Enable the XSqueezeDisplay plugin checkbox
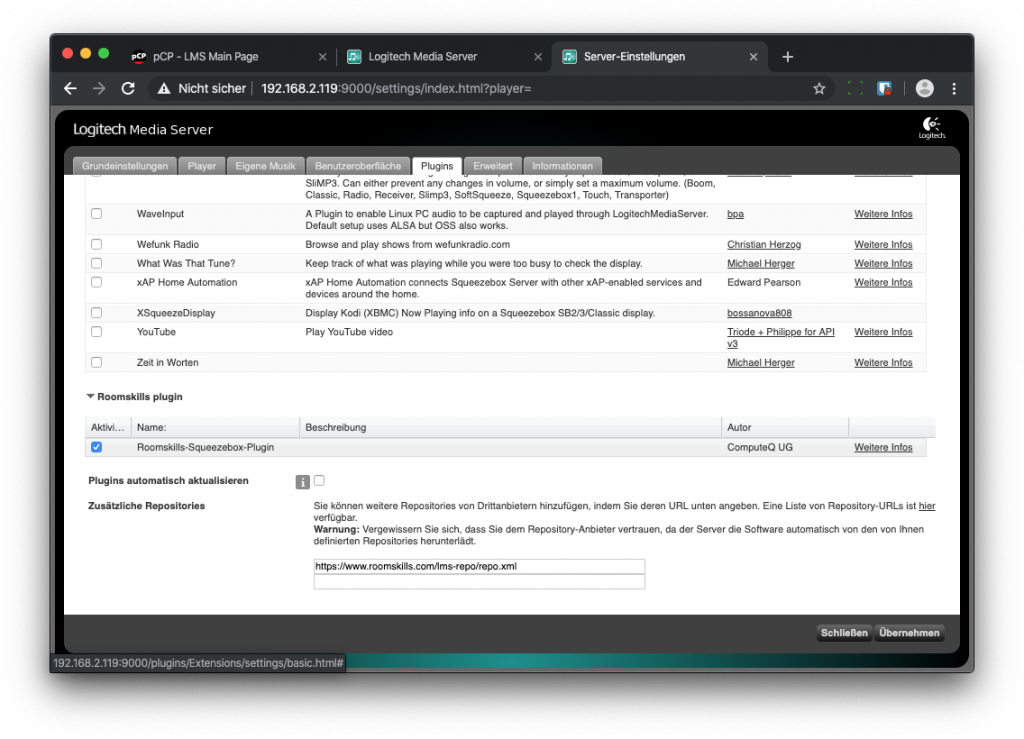Image resolution: width=1024 pixels, height=739 pixels. (97, 313)
